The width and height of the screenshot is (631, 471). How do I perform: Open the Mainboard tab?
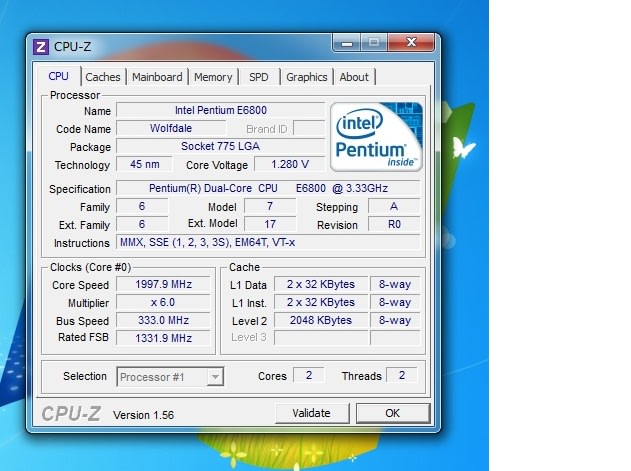pyautogui.click(x=157, y=77)
